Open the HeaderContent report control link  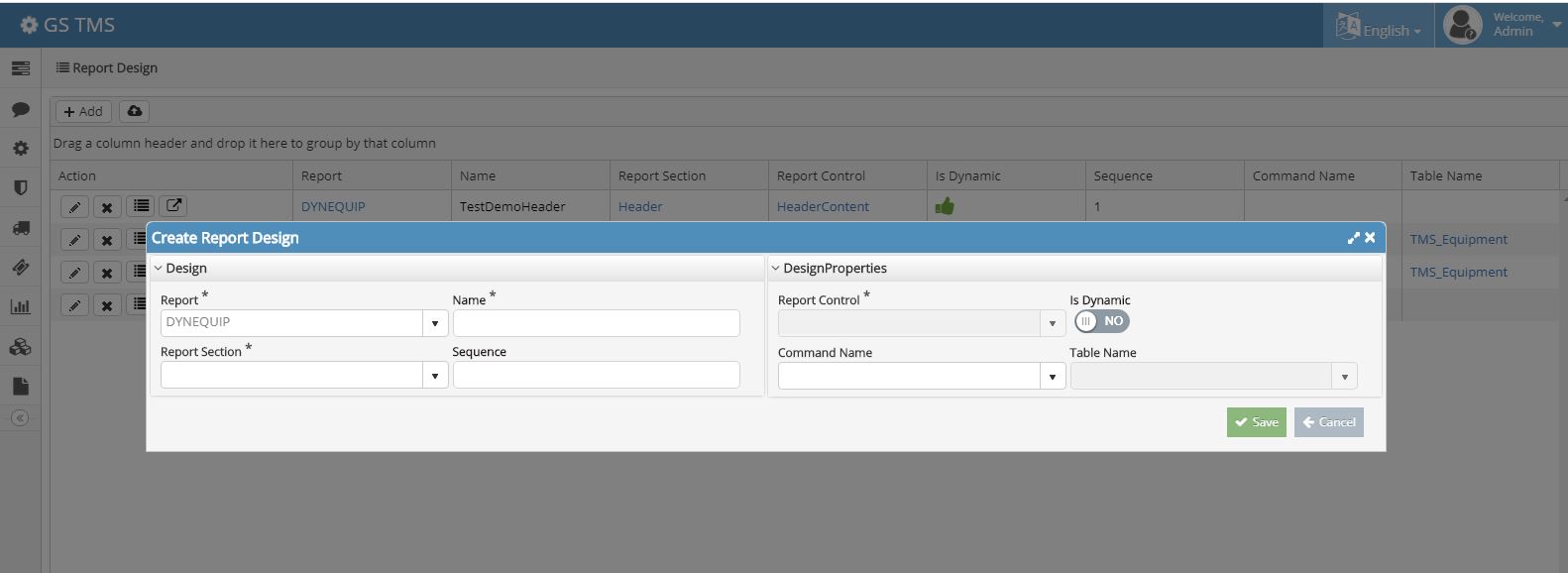(823, 206)
